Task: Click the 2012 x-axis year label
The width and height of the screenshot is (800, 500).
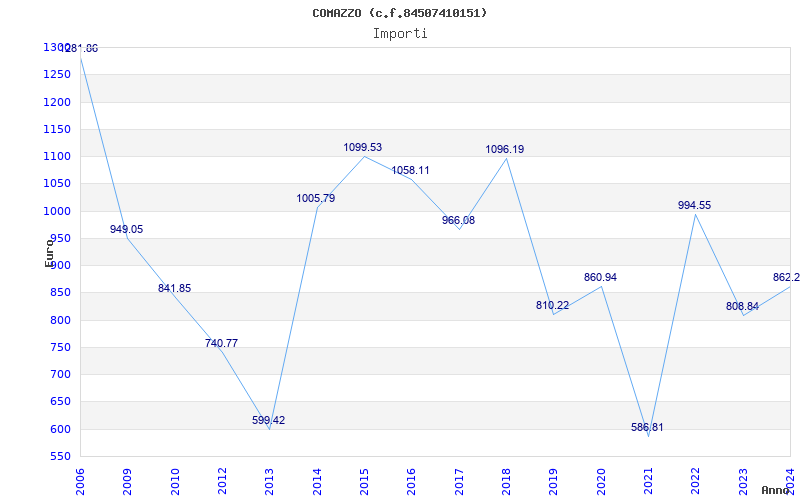Action: [222, 482]
